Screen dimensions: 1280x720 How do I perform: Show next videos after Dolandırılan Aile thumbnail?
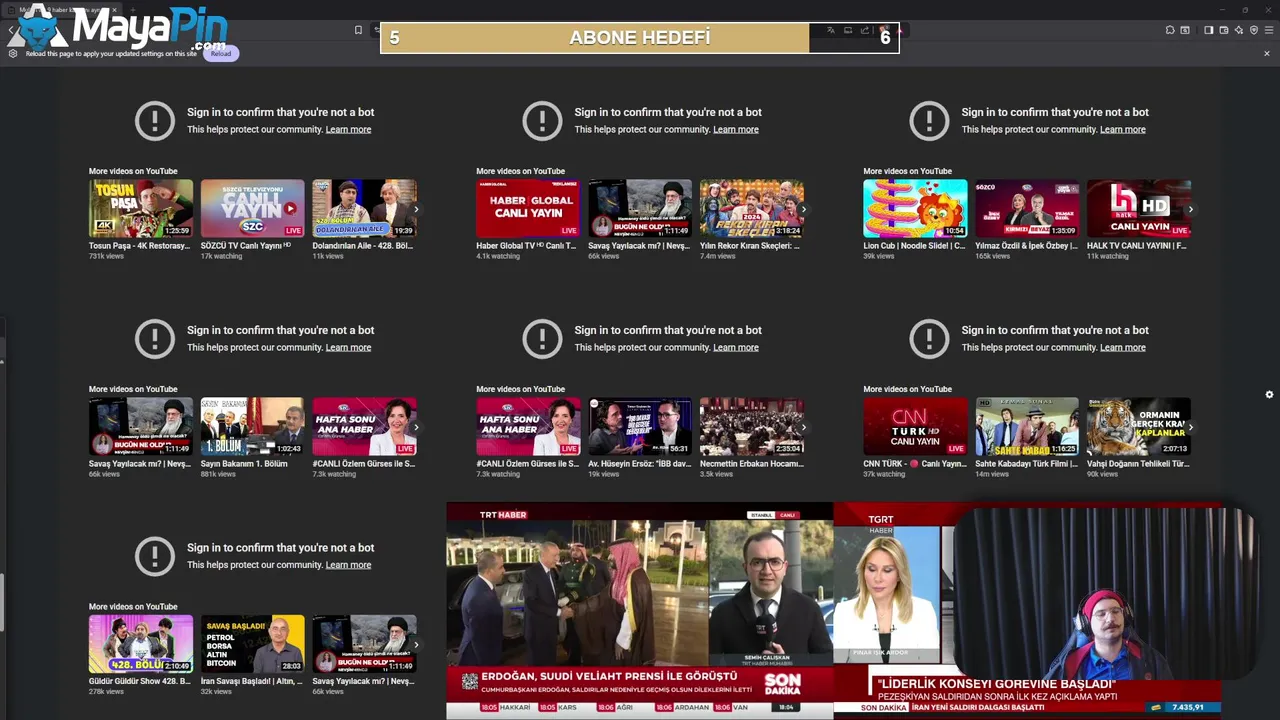click(416, 209)
